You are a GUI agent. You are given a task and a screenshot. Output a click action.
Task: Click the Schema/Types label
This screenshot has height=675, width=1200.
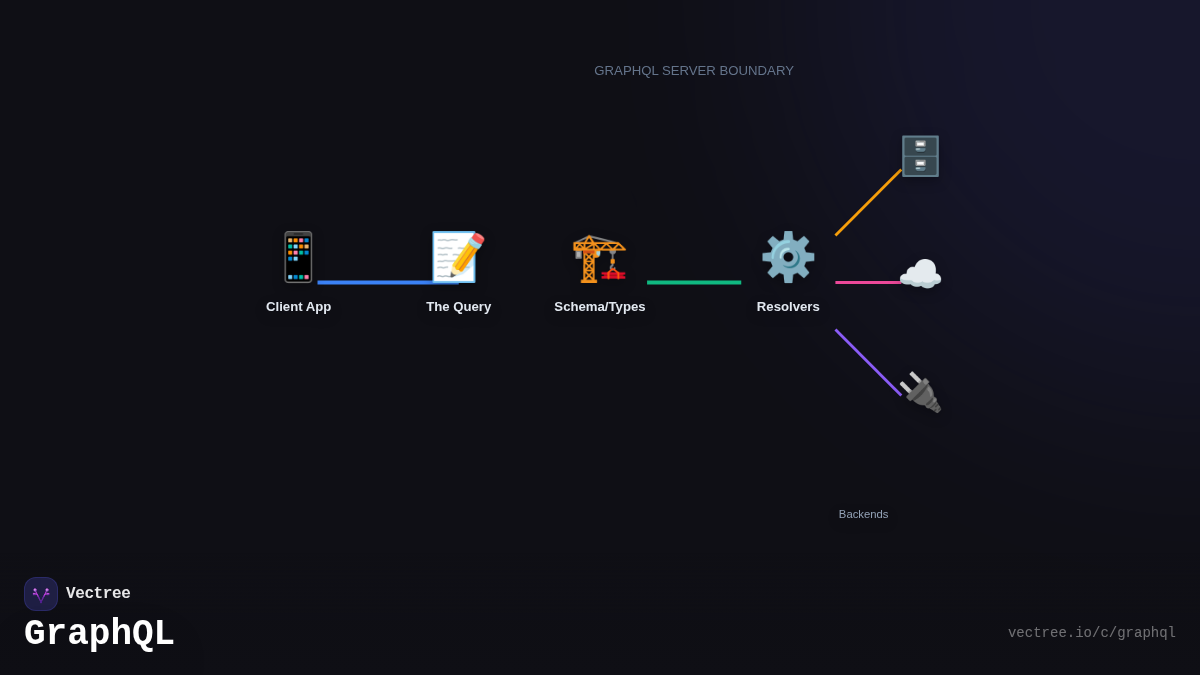coord(599,306)
